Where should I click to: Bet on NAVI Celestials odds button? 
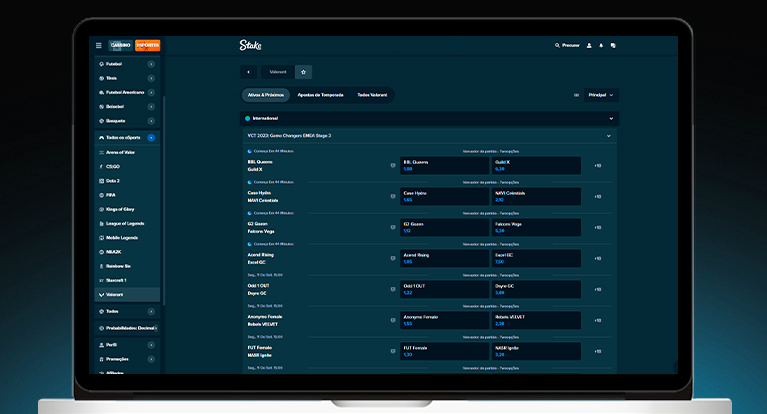tap(536, 196)
